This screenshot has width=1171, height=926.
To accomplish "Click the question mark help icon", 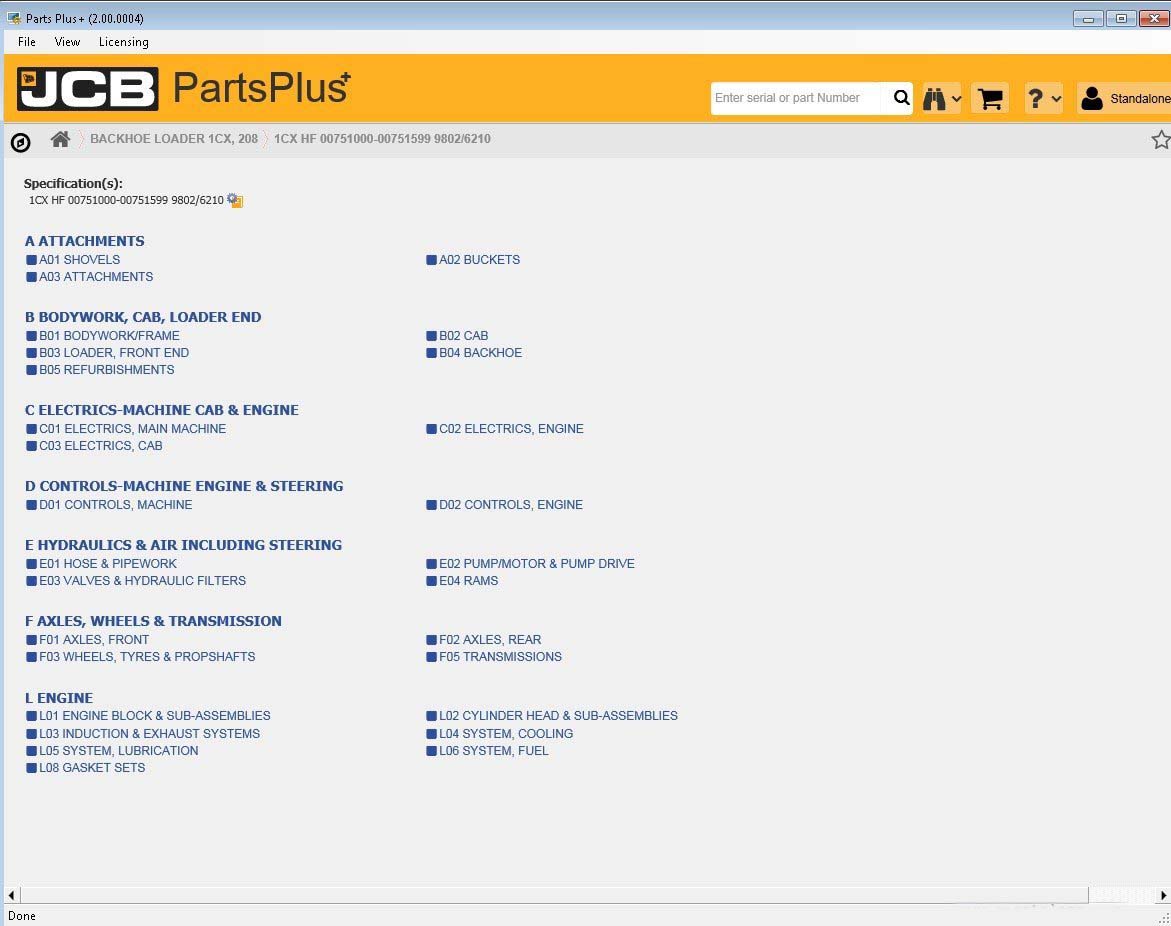I will pyautogui.click(x=1035, y=98).
